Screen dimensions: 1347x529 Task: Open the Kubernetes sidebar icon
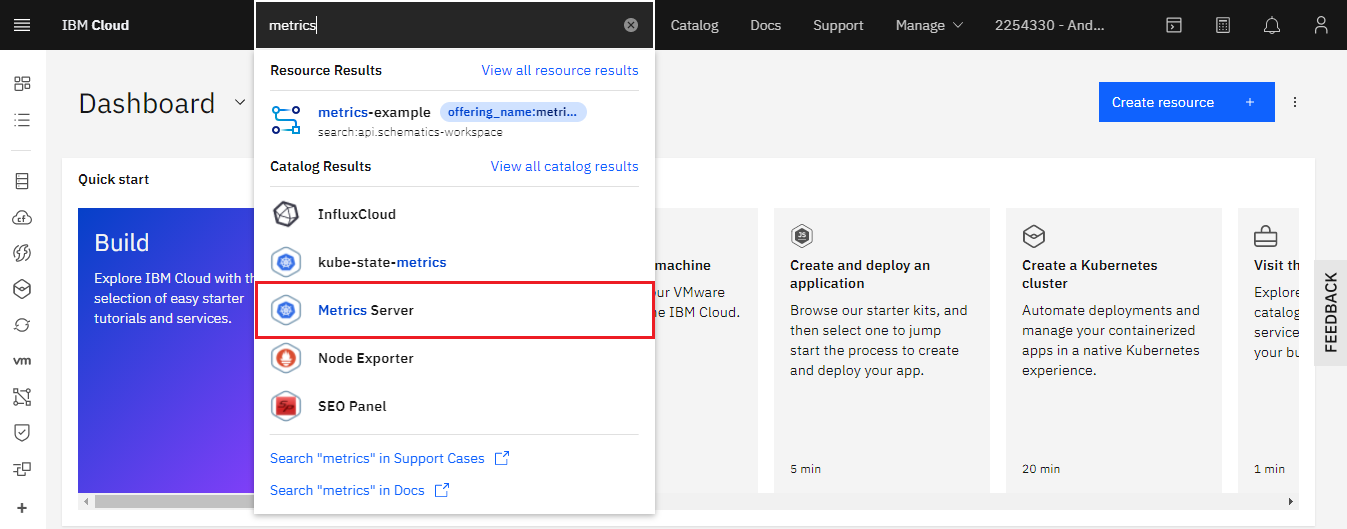click(22, 289)
